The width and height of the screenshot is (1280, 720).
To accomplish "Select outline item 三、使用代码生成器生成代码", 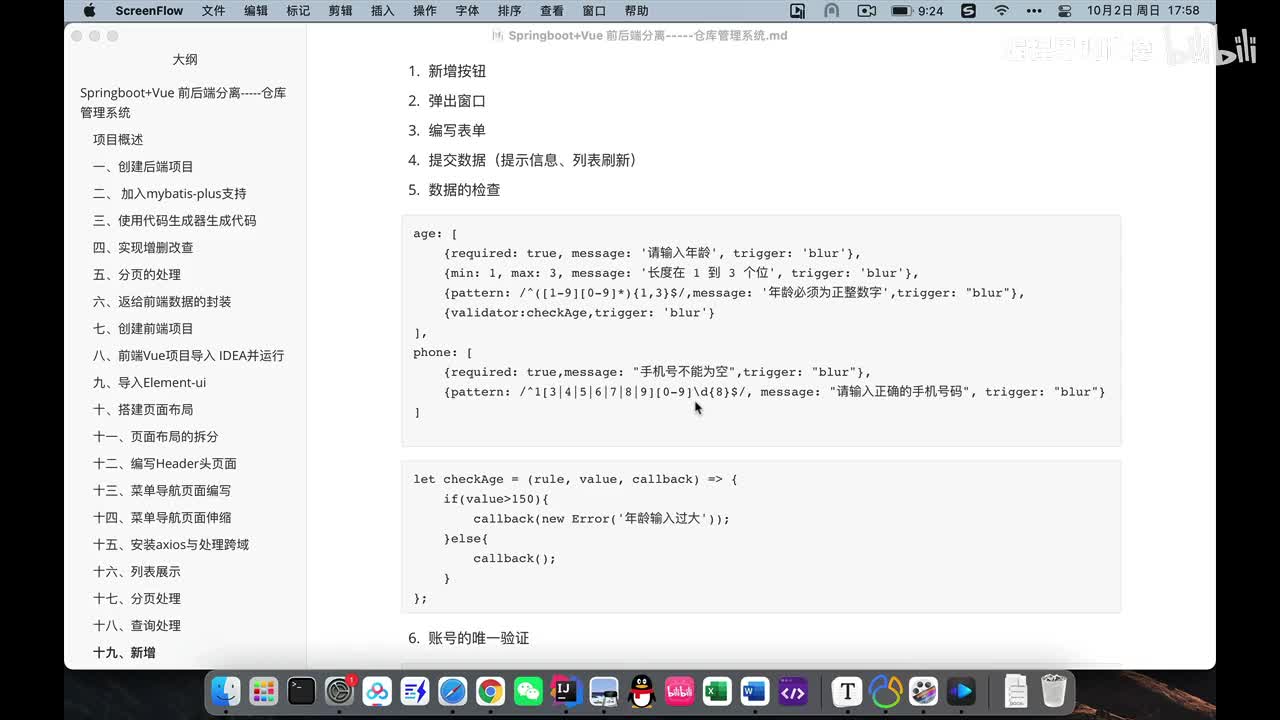I will tap(174, 221).
